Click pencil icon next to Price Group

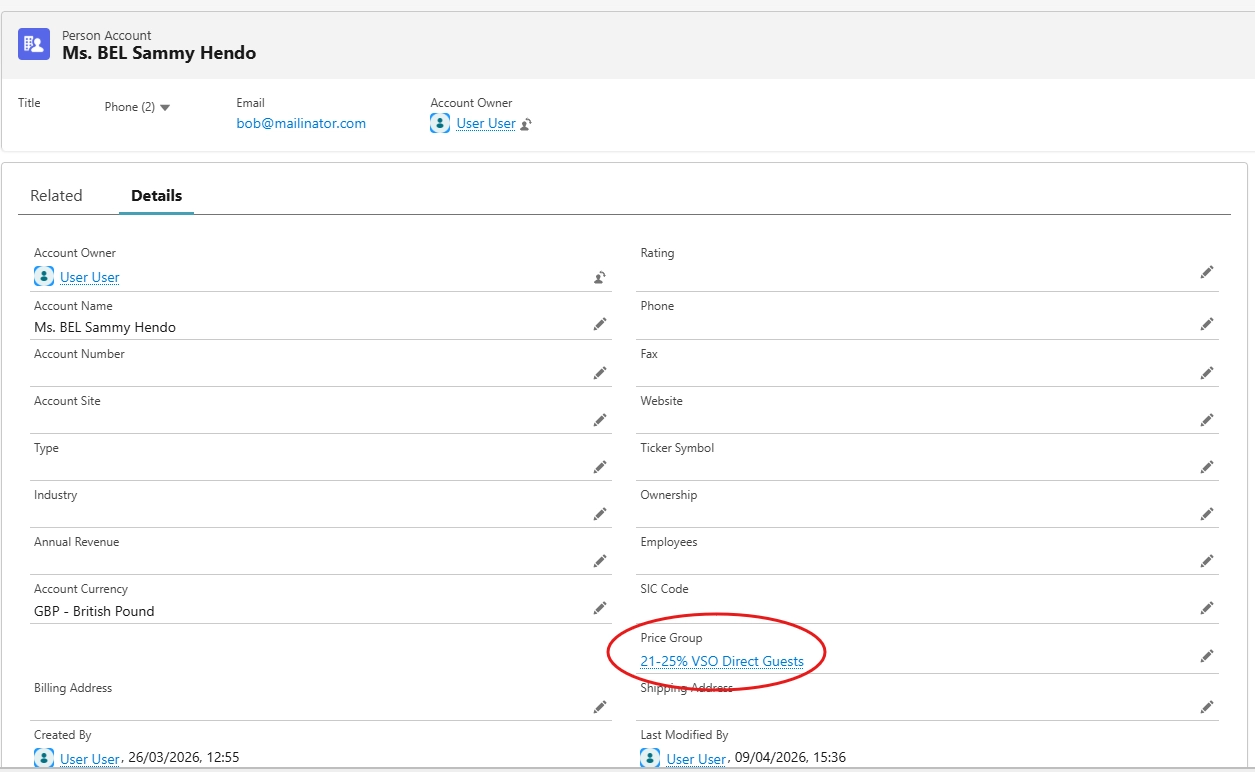[1207, 656]
